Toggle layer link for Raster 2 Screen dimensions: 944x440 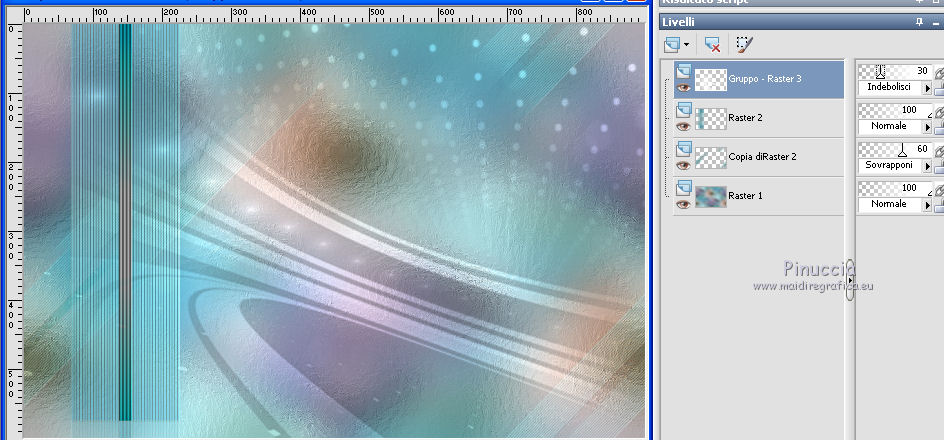(939, 111)
